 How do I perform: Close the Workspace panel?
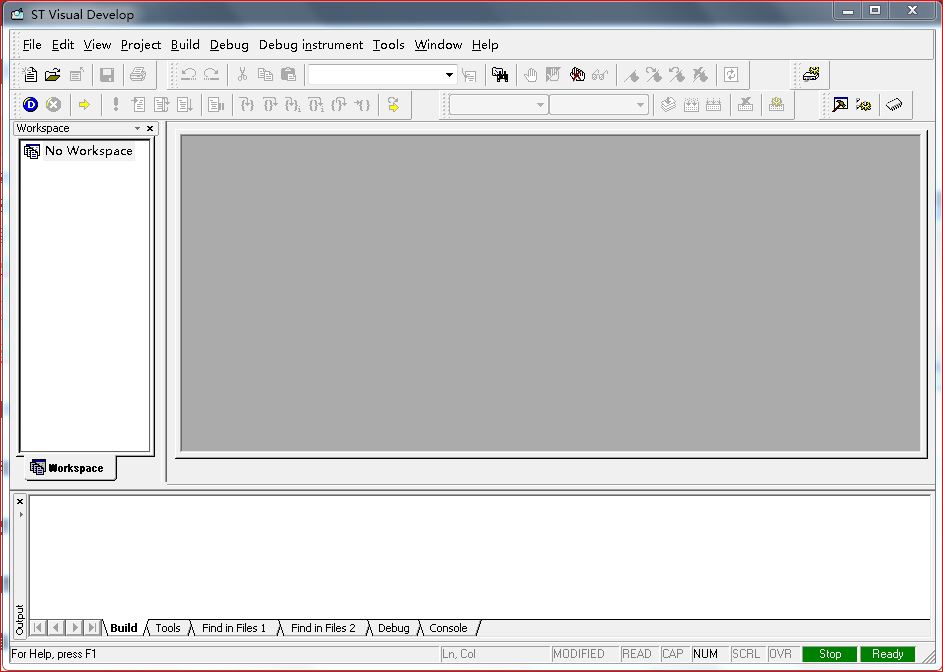pos(151,129)
